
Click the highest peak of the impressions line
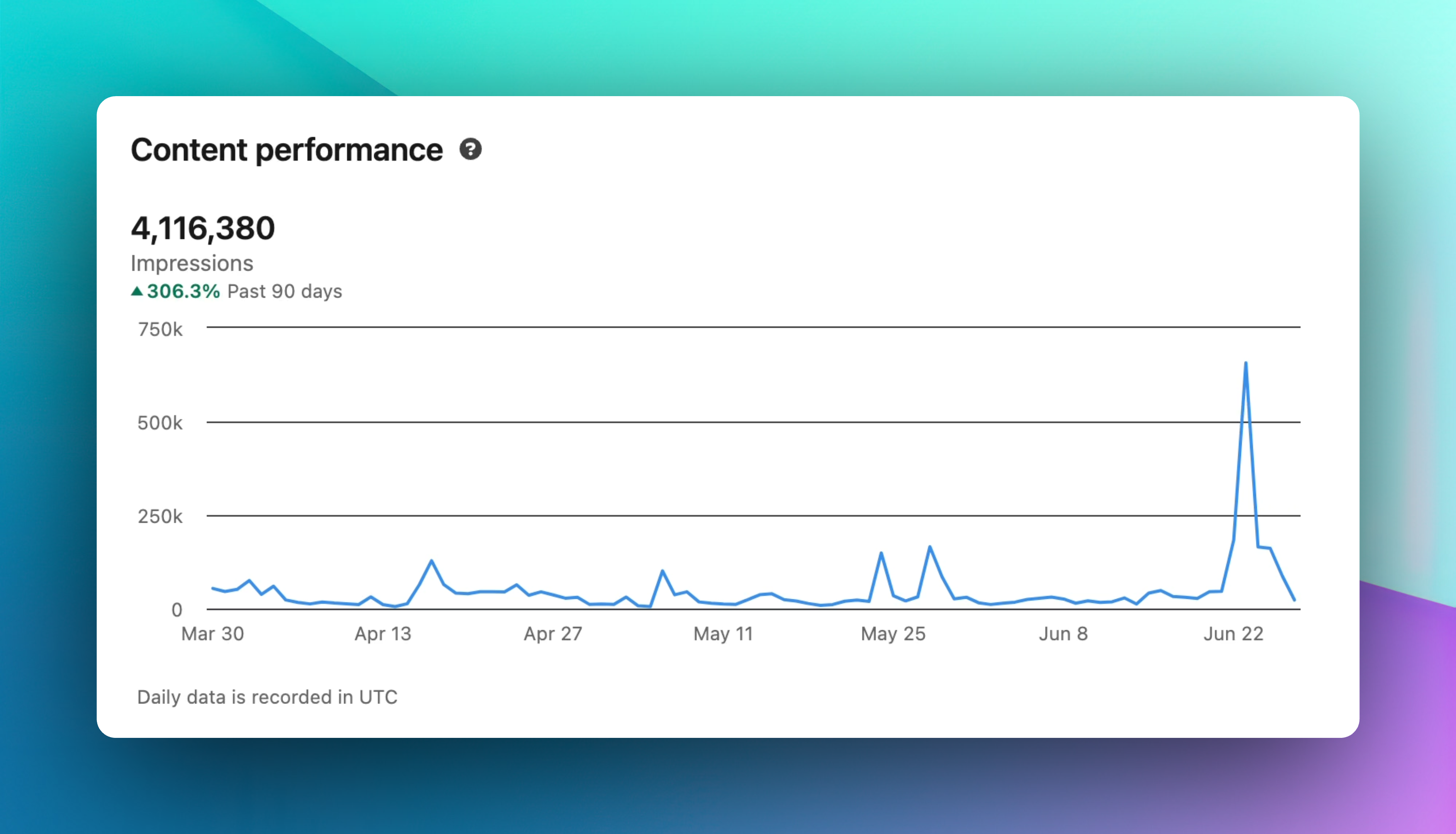[x=1246, y=363]
